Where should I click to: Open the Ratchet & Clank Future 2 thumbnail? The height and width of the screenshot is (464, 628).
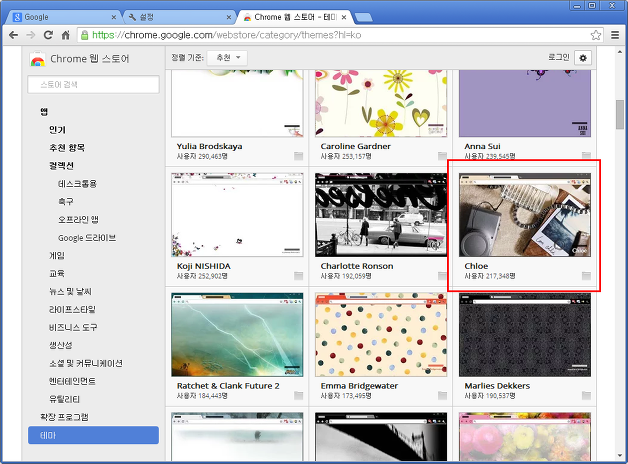coord(237,335)
